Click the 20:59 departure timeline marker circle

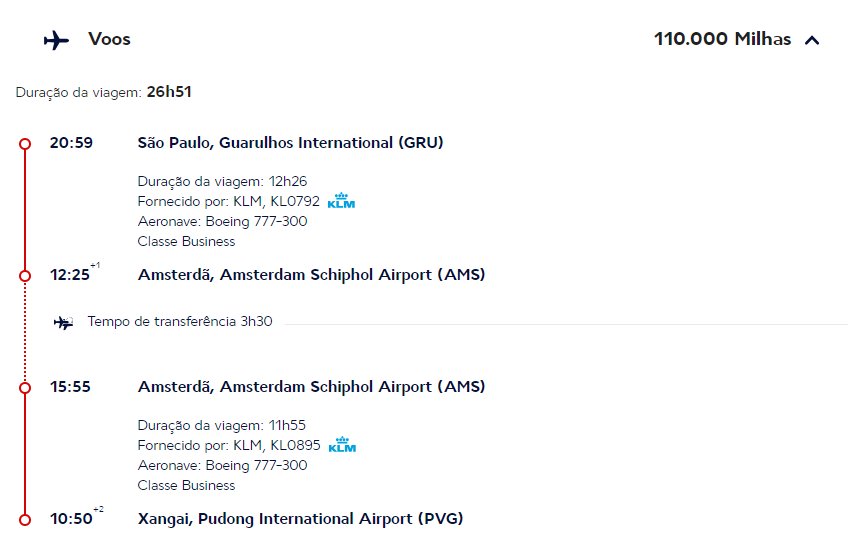click(x=25, y=144)
